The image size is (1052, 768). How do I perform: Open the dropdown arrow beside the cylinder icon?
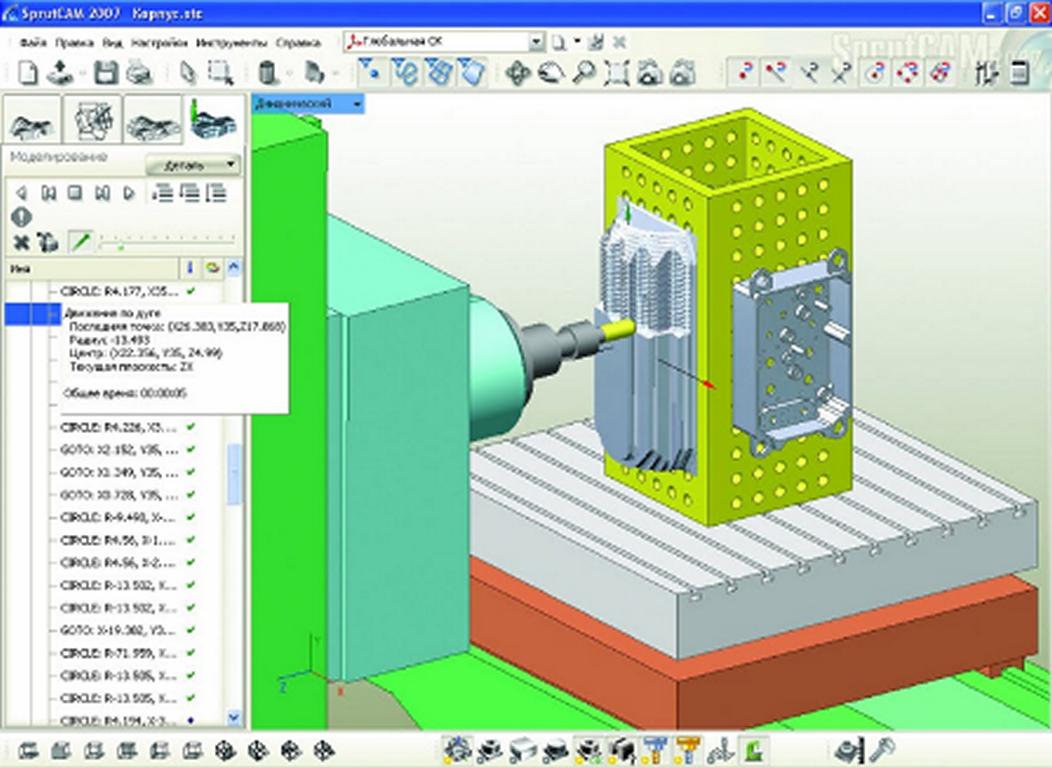click(x=289, y=72)
